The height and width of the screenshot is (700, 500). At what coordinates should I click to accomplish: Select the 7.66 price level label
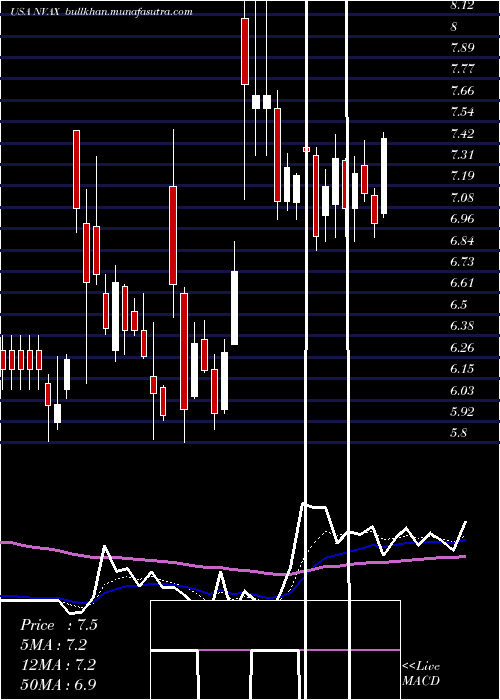[x=462, y=91]
